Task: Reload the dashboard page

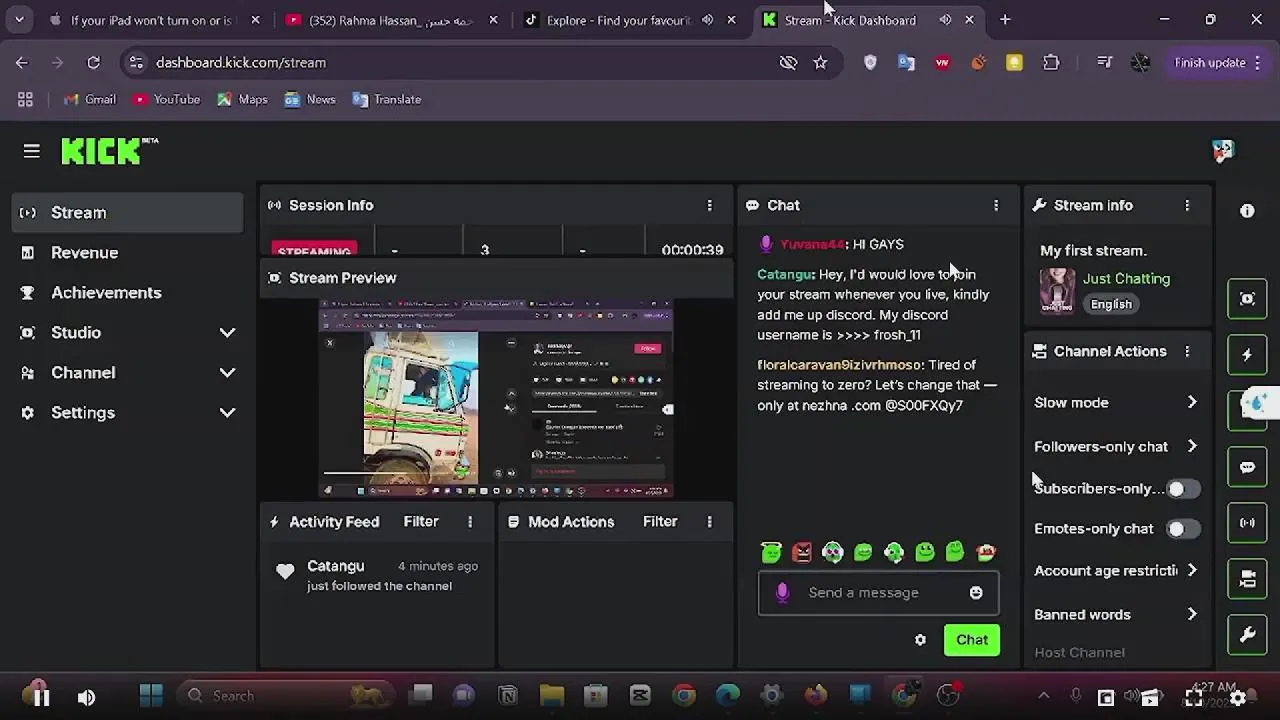Action: [x=93, y=62]
